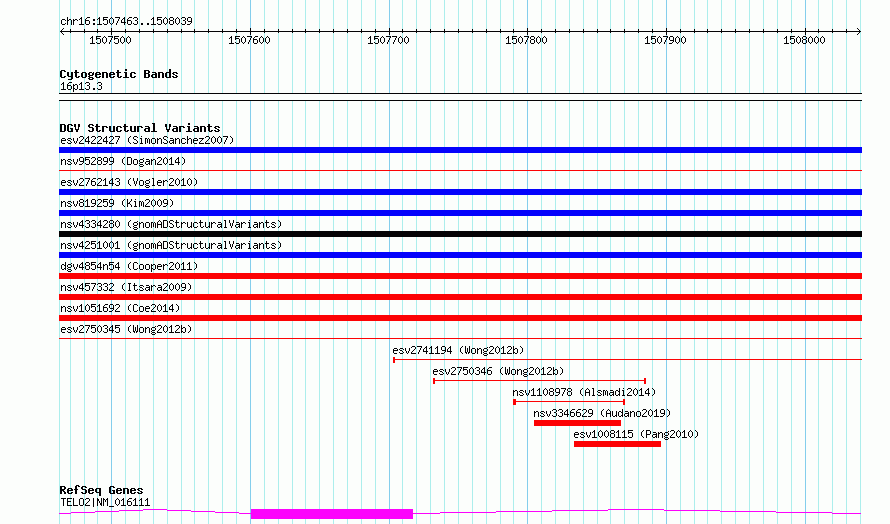This screenshot has width=890, height=524.
Task: Select the black bar of nsv4334280
Action: (x=460, y=234)
